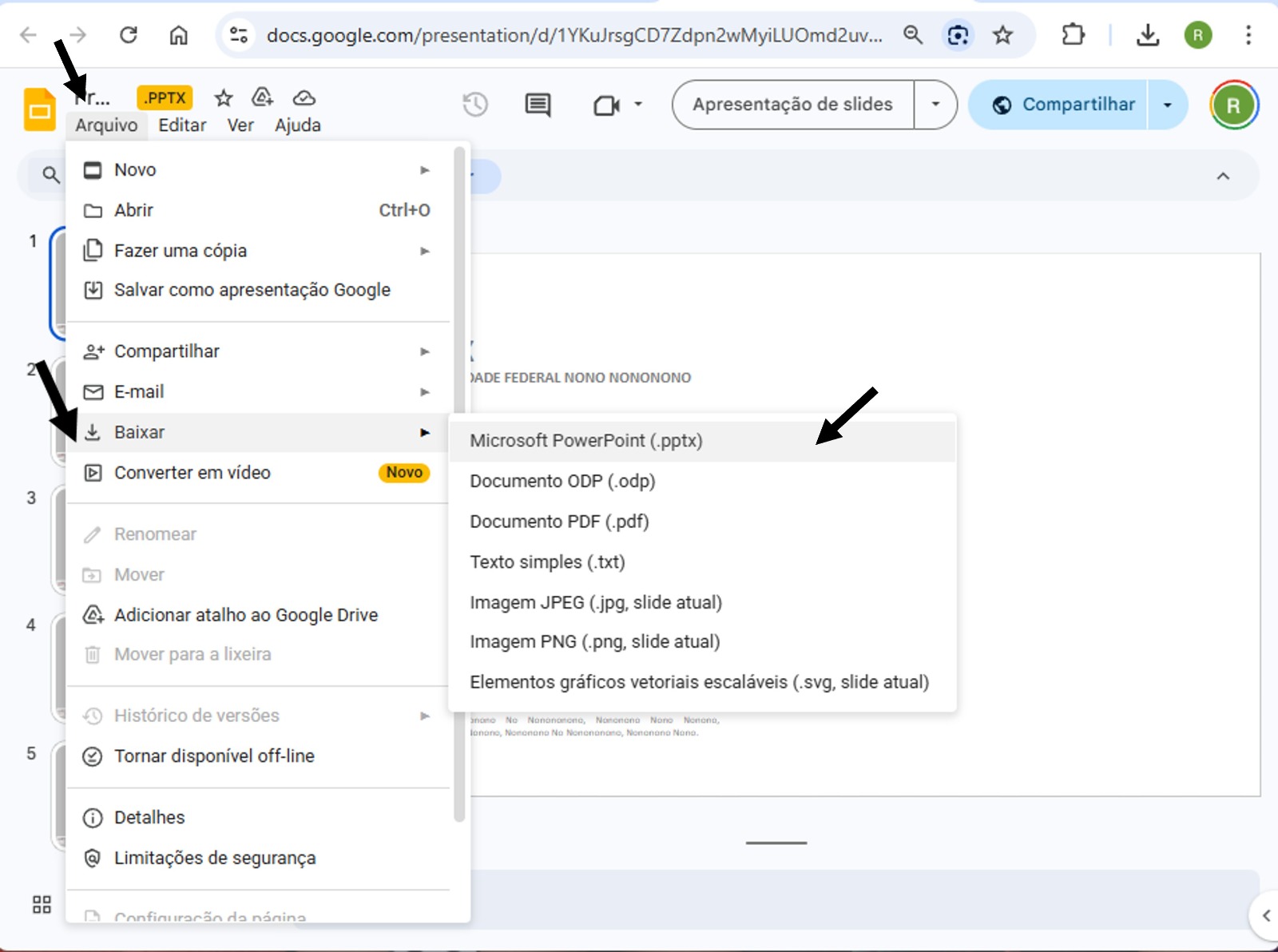Image resolution: width=1278 pixels, height=952 pixels.
Task: Click the Compartilhar button
Action: pyautogui.click(x=1063, y=105)
